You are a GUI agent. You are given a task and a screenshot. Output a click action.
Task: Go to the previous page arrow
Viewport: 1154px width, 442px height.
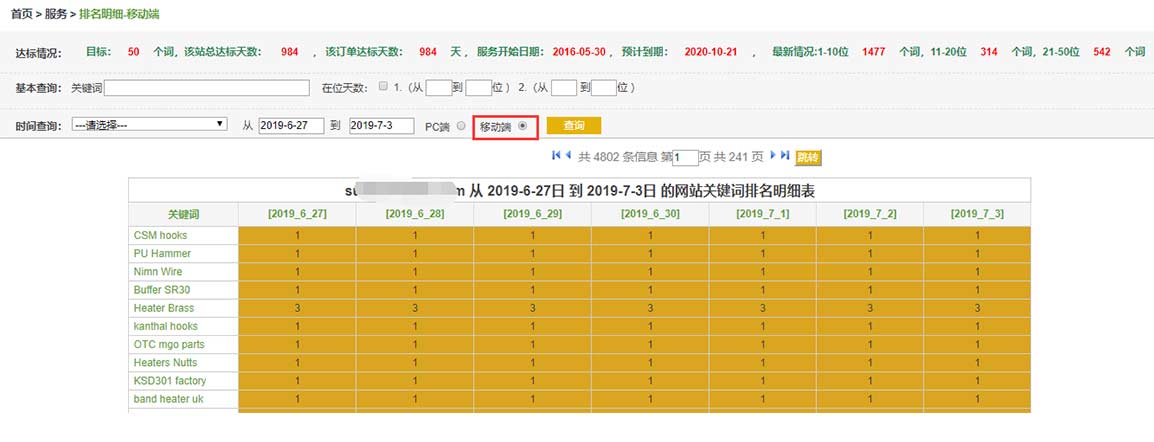pyautogui.click(x=568, y=156)
